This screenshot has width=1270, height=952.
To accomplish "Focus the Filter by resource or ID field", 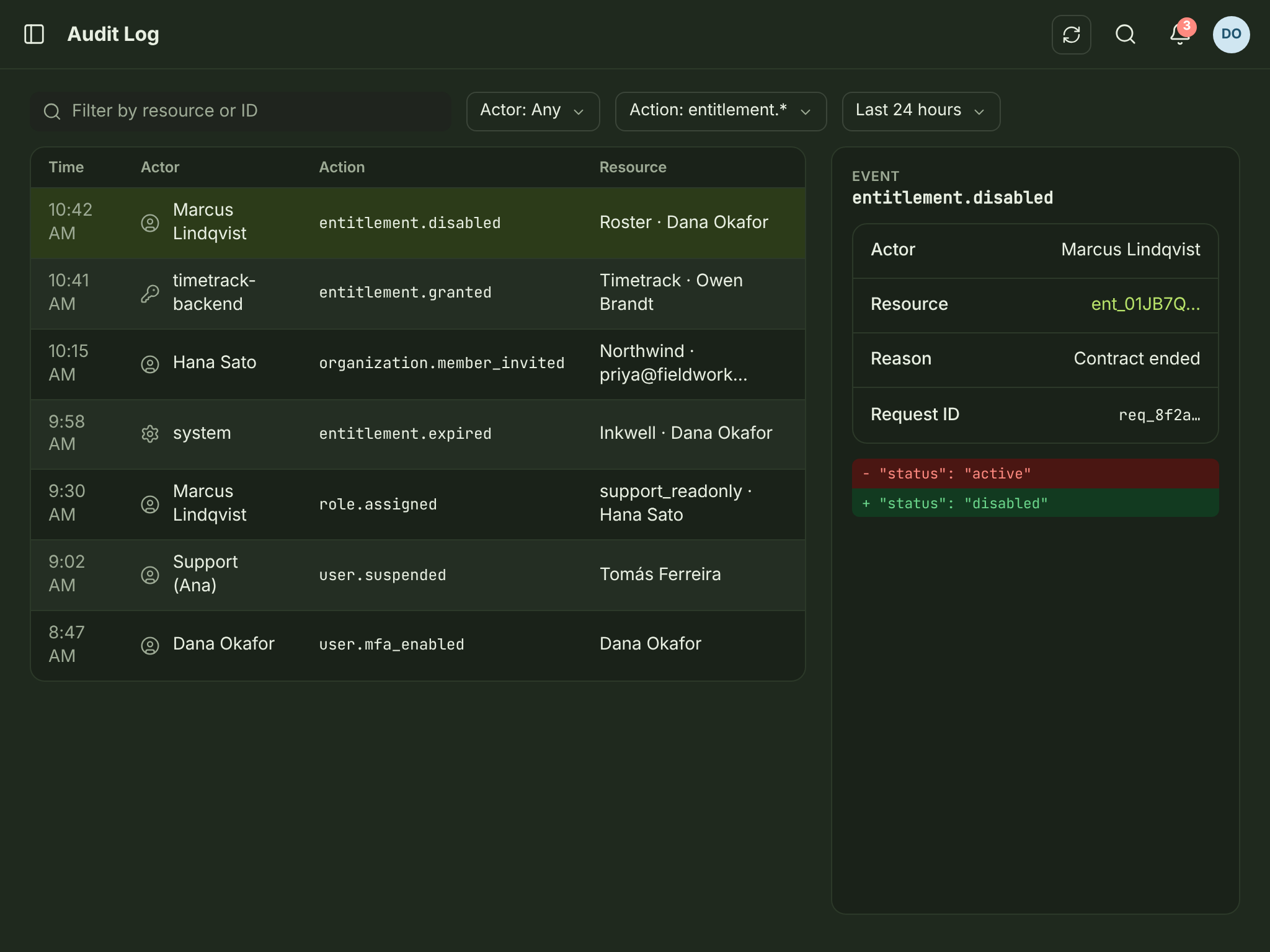I will (x=241, y=112).
